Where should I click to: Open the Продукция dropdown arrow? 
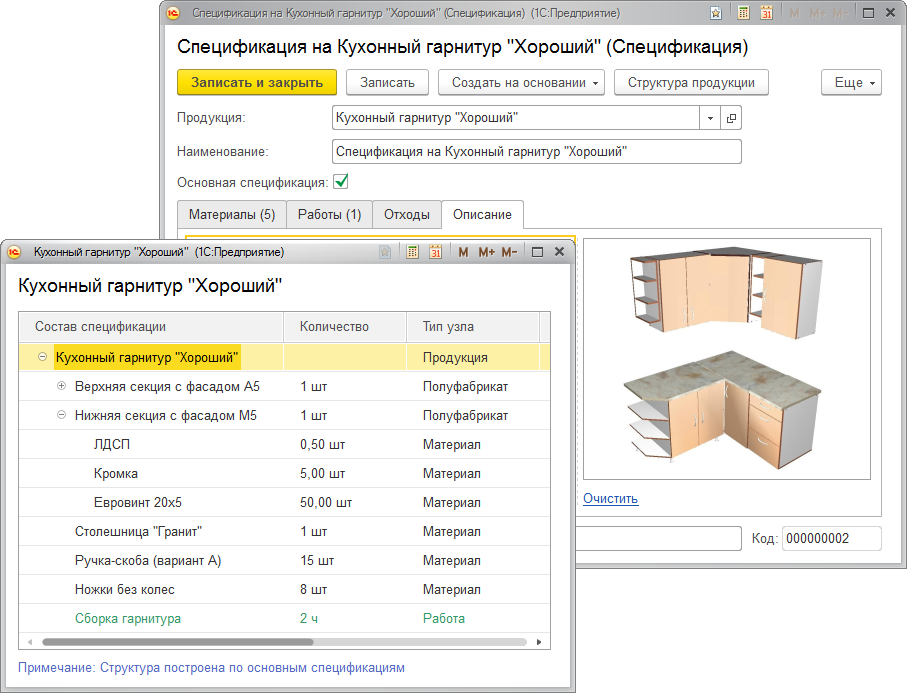click(x=710, y=118)
